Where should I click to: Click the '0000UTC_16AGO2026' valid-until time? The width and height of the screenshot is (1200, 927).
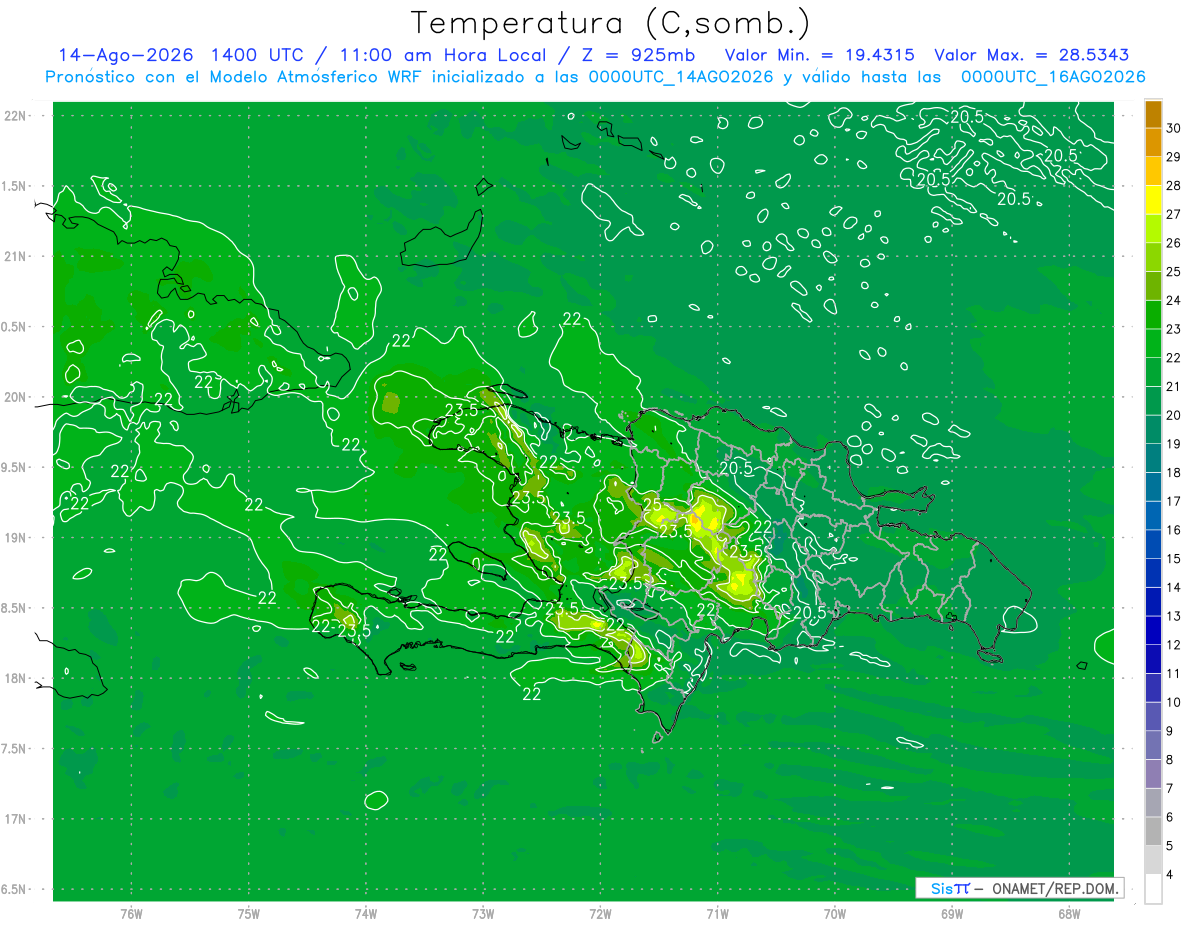click(x=1052, y=77)
